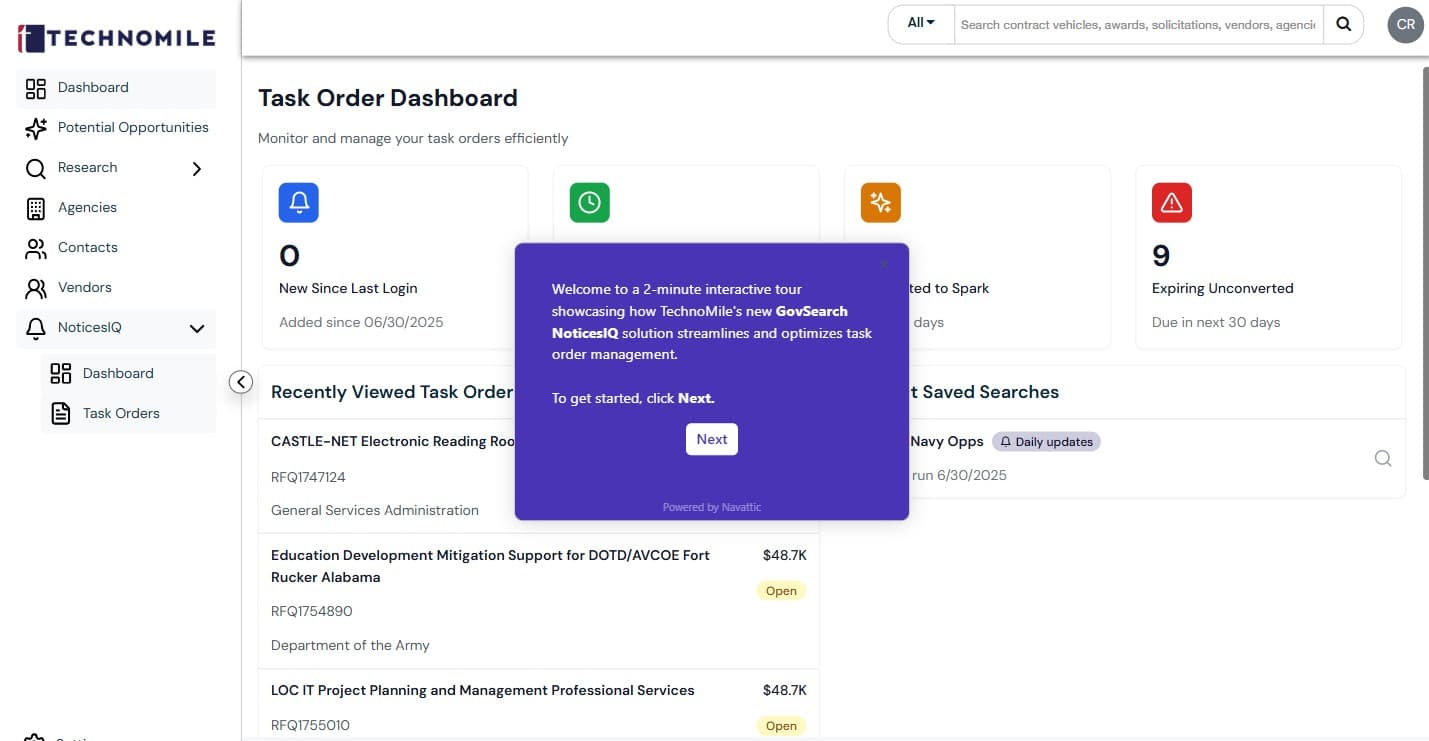Click in the search contract vehicles field
Screen dimensions: 1429x741
point(1140,24)
